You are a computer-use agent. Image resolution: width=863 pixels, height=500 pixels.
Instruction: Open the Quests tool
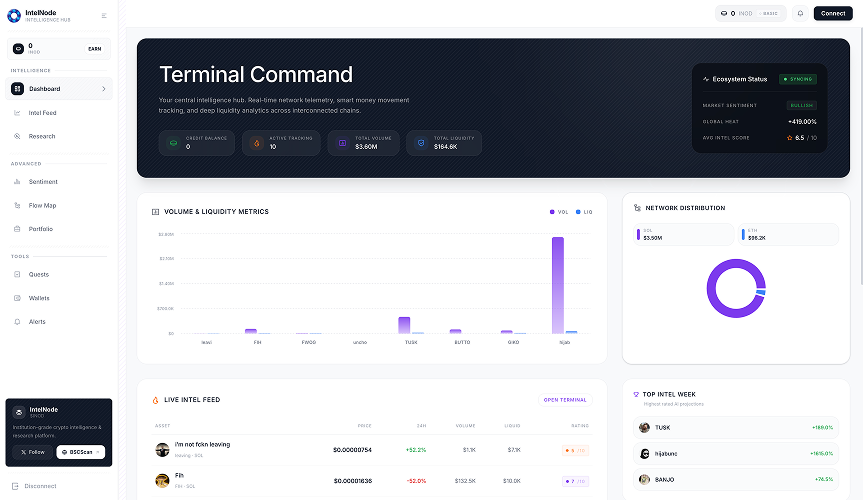[x=38, y=274]
